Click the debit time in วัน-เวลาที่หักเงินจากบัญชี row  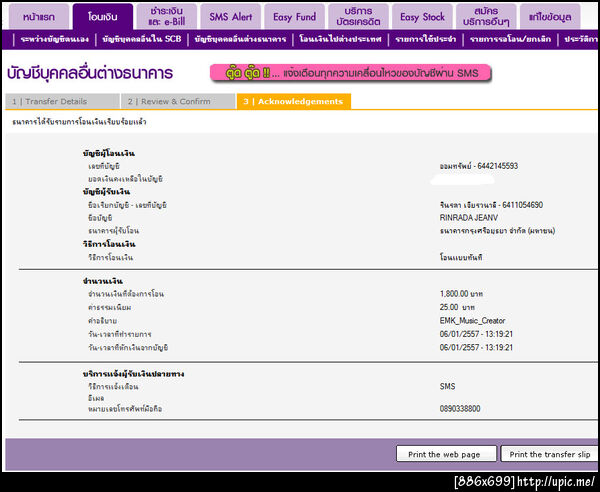click(476, 347)
